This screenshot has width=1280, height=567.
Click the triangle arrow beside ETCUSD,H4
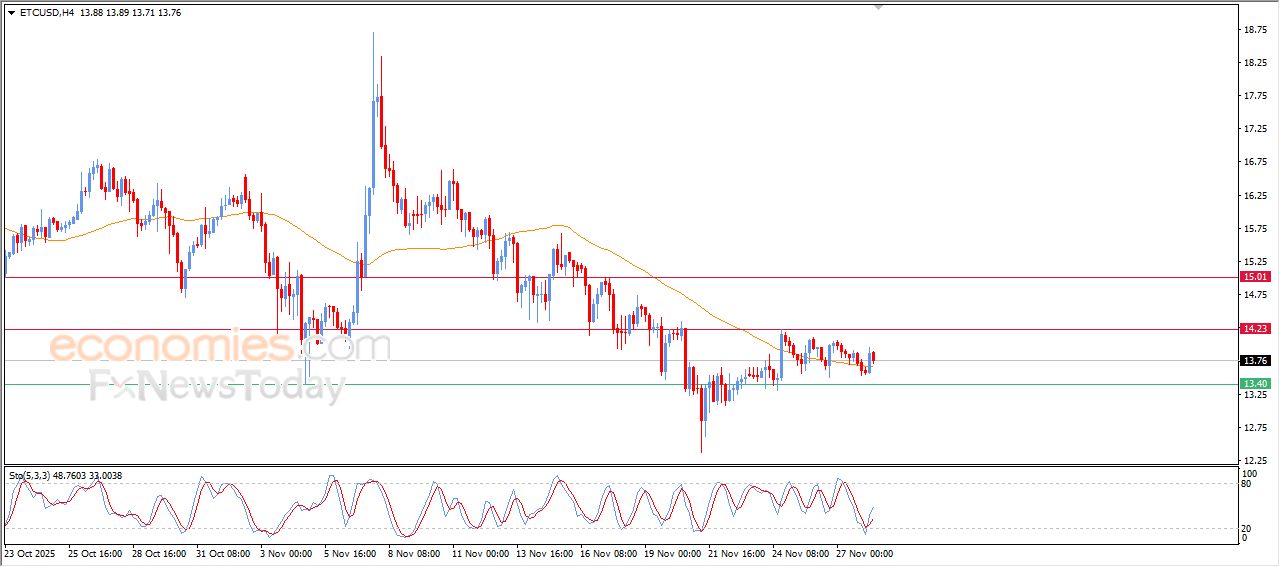pos(11,13)
